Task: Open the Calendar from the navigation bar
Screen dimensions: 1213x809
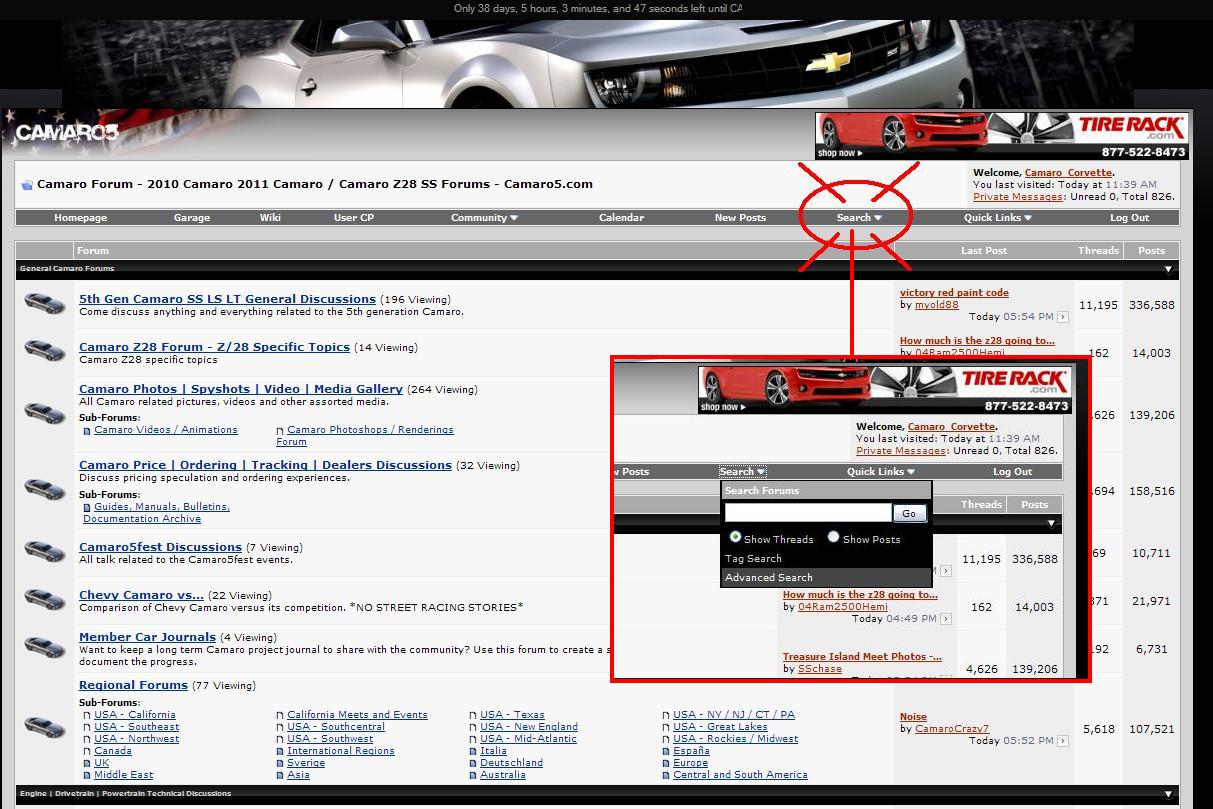Action: tap(621, 217)
